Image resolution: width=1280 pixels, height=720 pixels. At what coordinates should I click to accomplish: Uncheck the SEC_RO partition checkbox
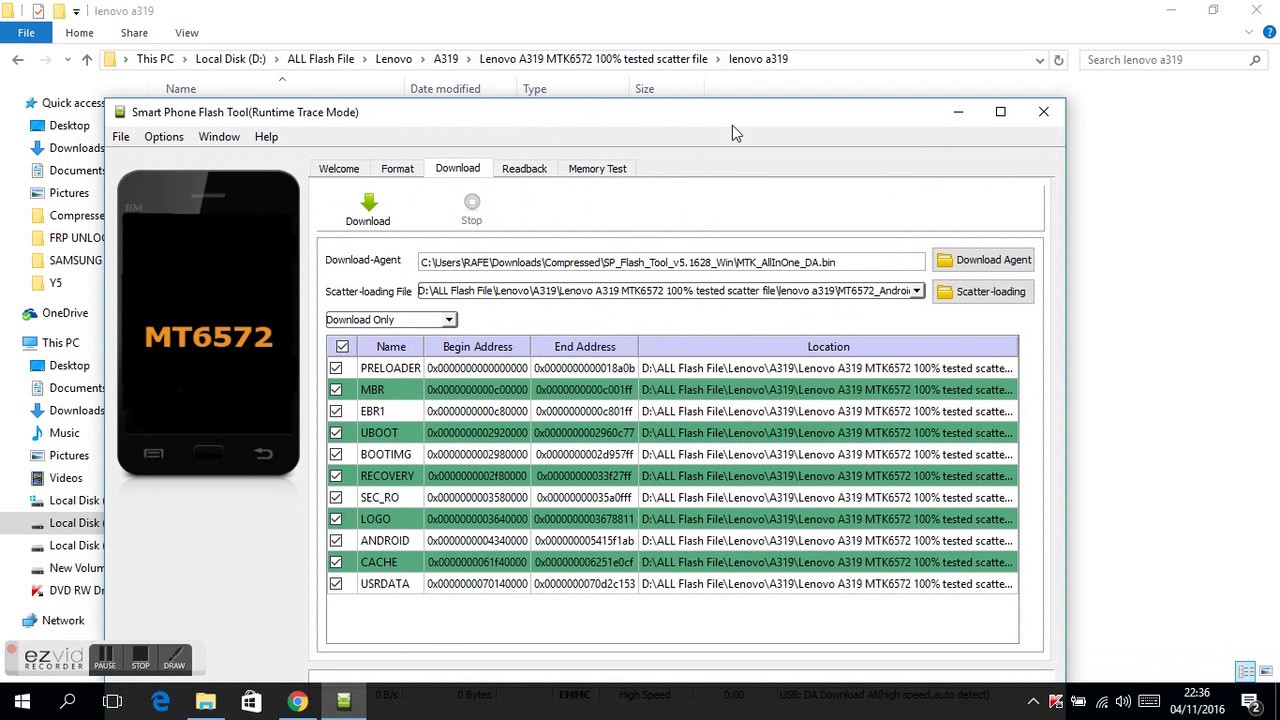coord(336,497)
